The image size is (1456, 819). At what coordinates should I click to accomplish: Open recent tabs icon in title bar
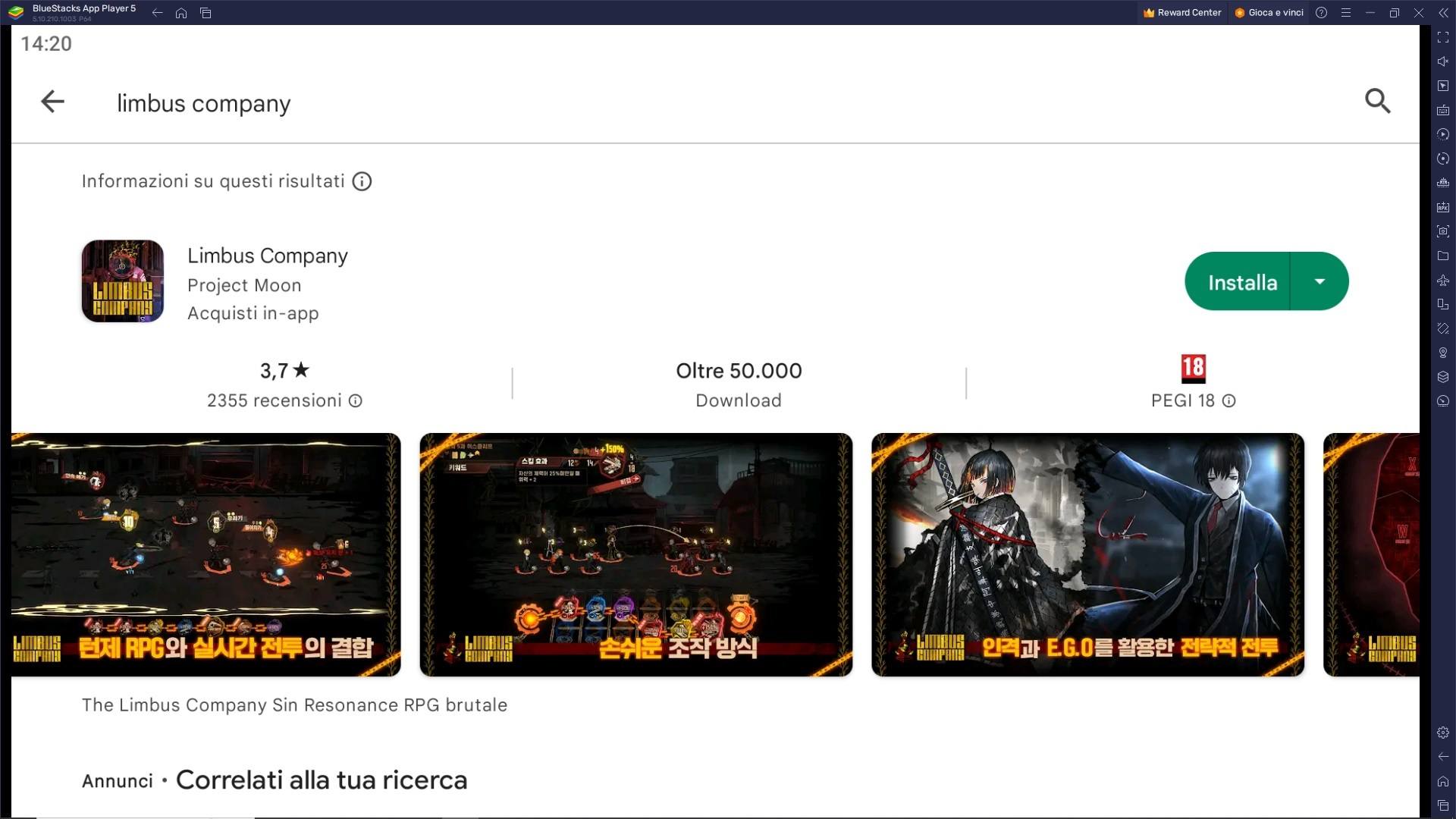point(206,12)
